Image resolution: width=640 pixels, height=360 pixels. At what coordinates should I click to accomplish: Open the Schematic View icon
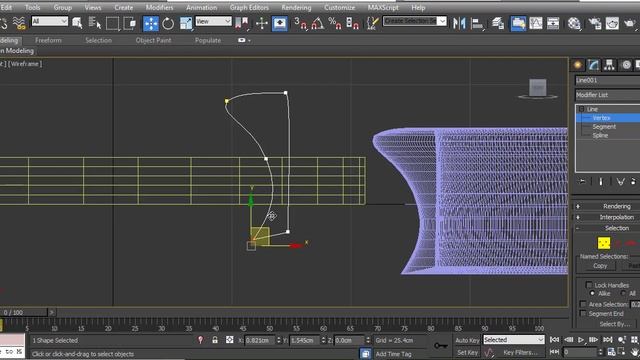[x=553, y=23]
